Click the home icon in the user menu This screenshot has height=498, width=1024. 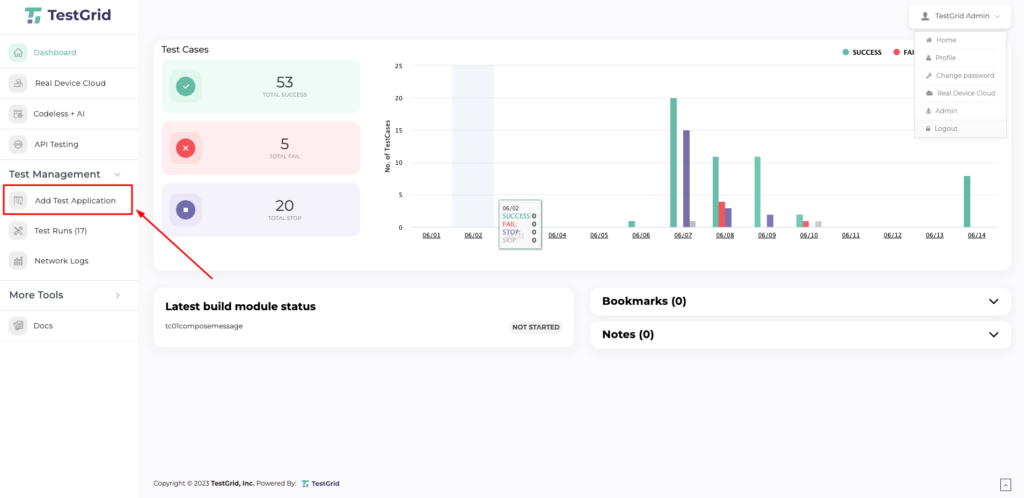929,40
